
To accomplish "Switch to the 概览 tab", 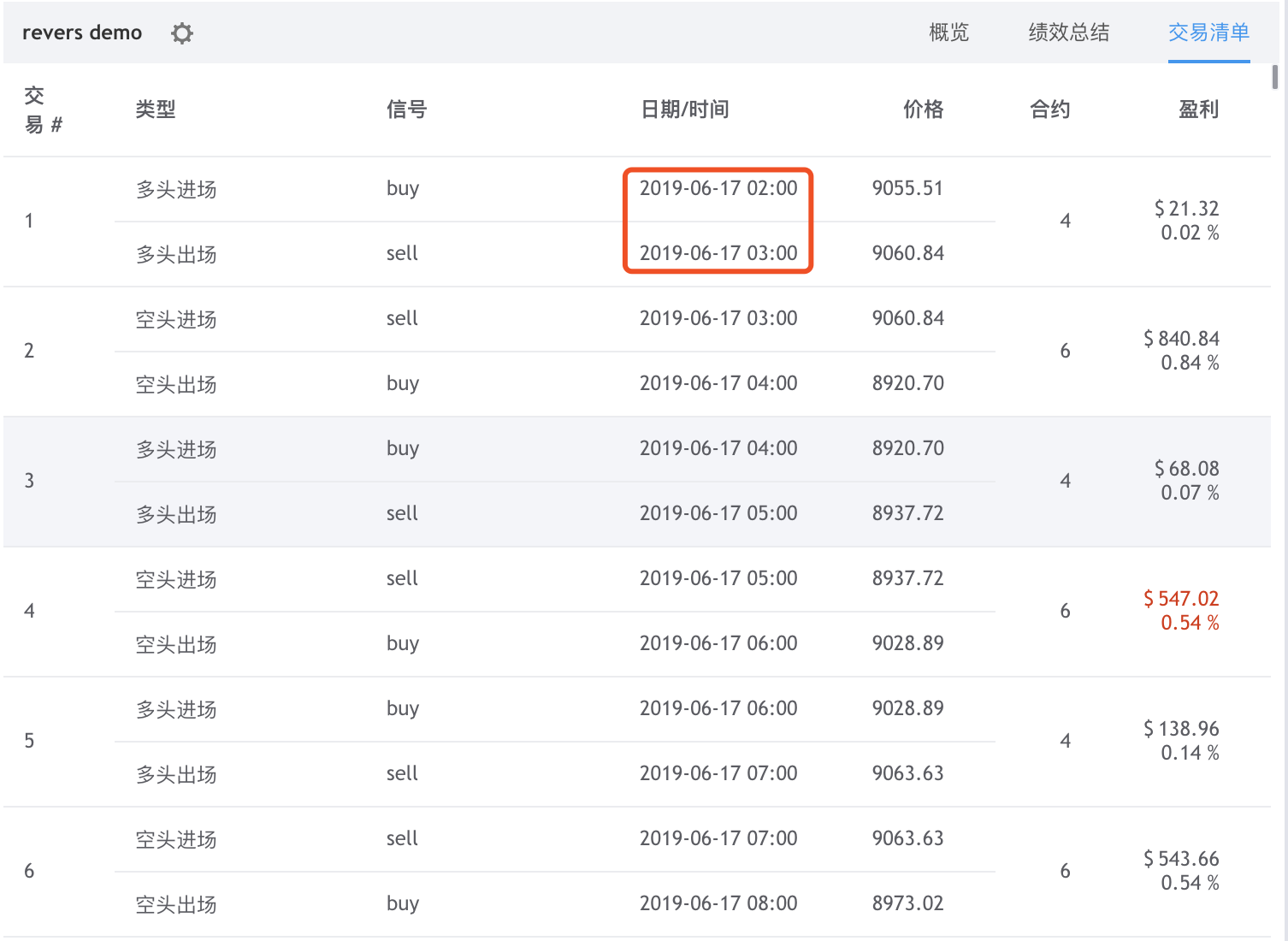I will [948, 33].
